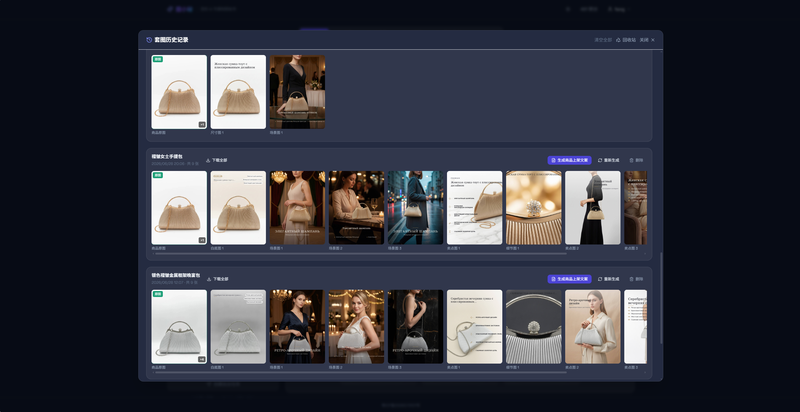Click count badge on champagne set original image
Image resolution: width=800 pixels, height=412 pixels.
pos(202,240)
